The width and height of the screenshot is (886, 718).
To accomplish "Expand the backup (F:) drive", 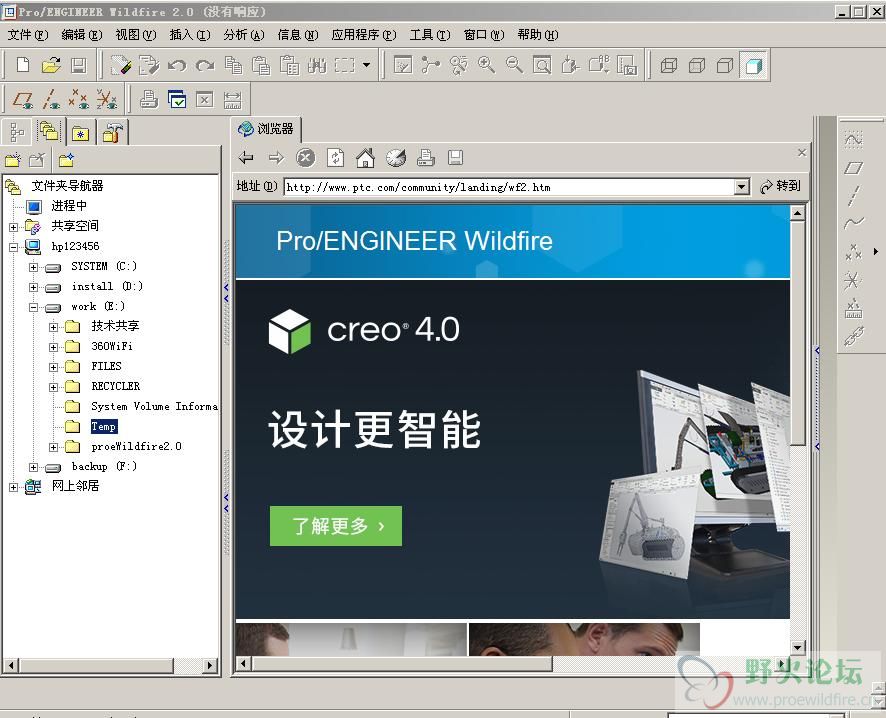I will coord(33,467).
